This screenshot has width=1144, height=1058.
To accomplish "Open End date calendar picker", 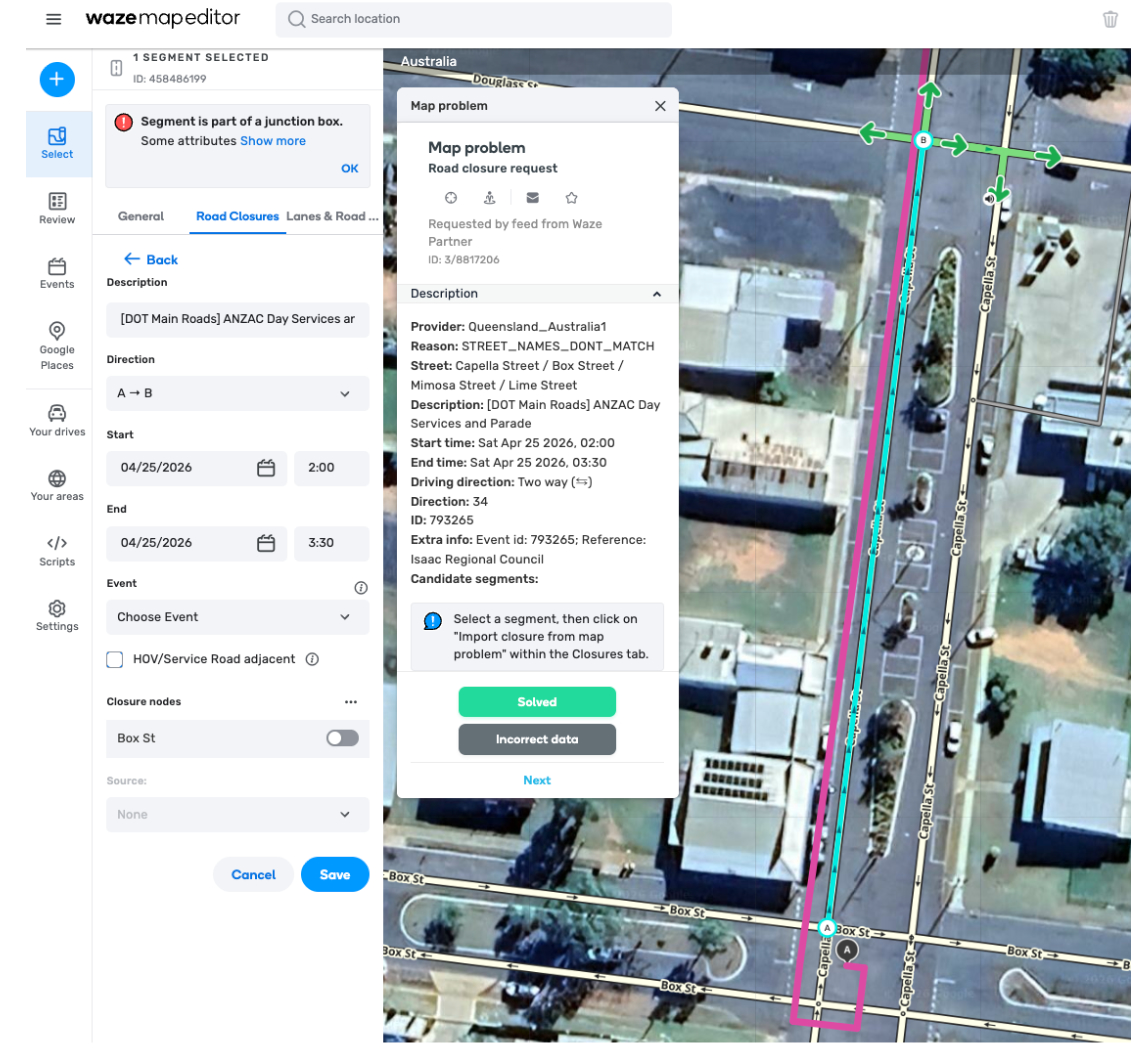I will tap(266, 543).
